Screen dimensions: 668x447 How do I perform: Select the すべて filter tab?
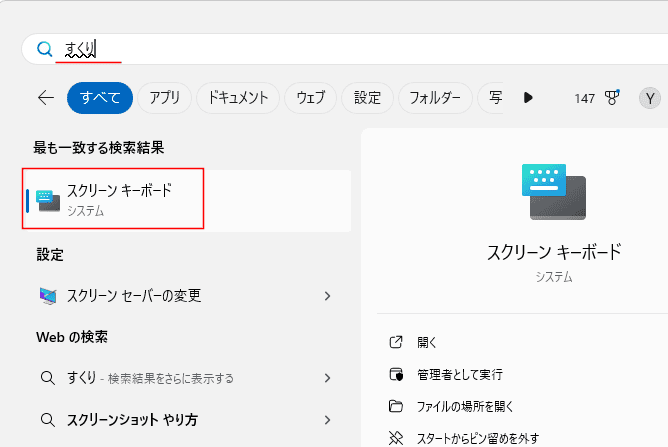[100, 98]
